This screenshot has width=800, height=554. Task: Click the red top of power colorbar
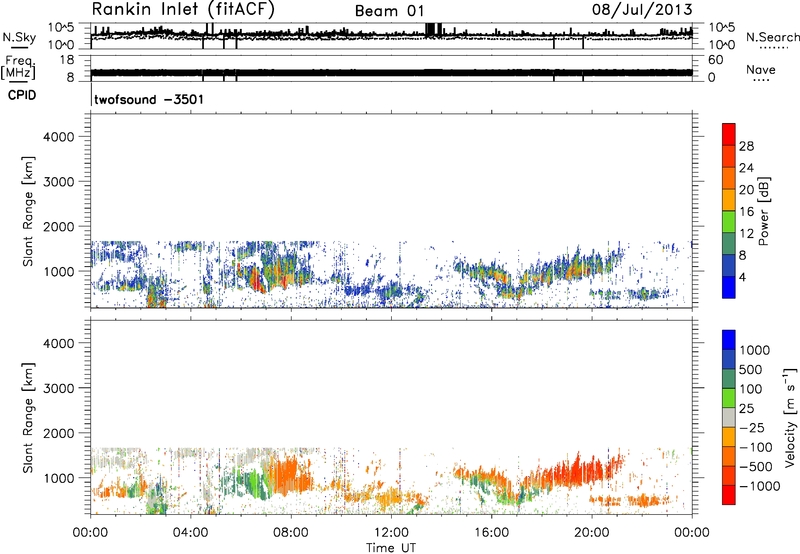(x=729, y=134)
